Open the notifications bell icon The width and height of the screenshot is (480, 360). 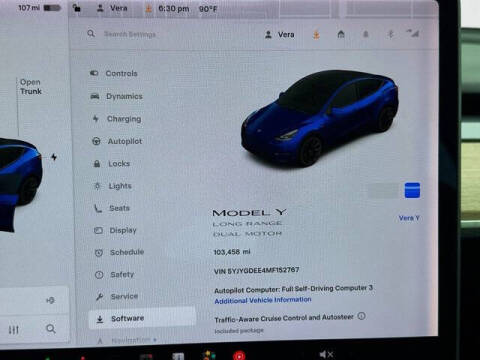coord(366,34)
